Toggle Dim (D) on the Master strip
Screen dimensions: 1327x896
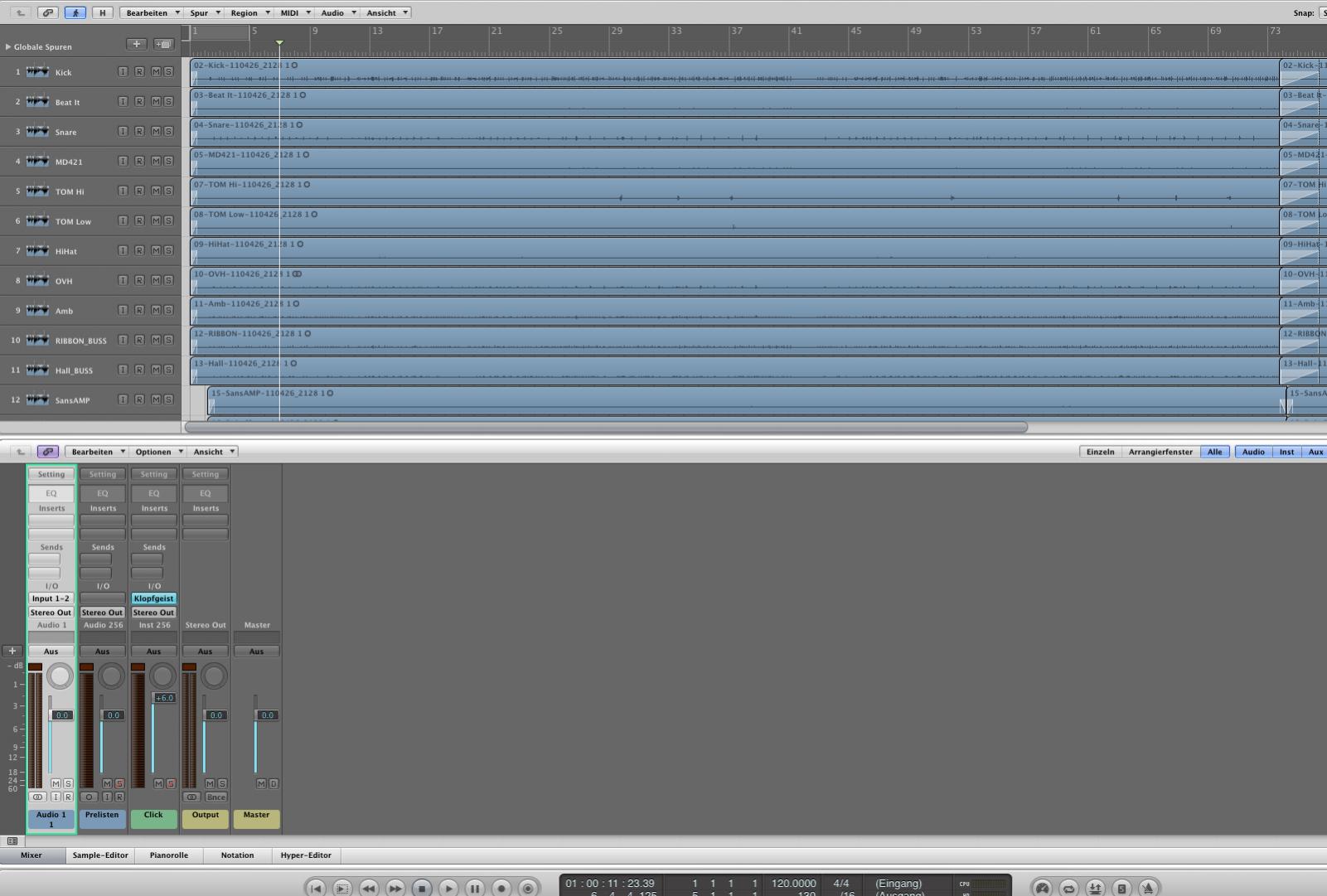[x=274, y=783]
